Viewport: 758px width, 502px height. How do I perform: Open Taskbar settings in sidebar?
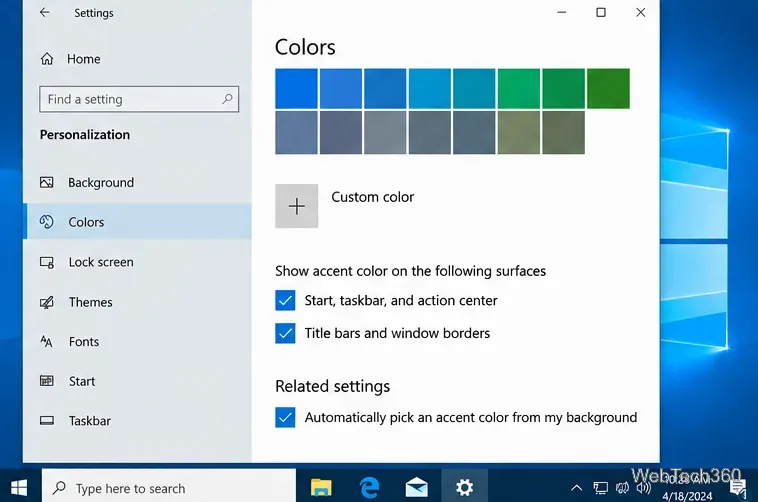137,421
